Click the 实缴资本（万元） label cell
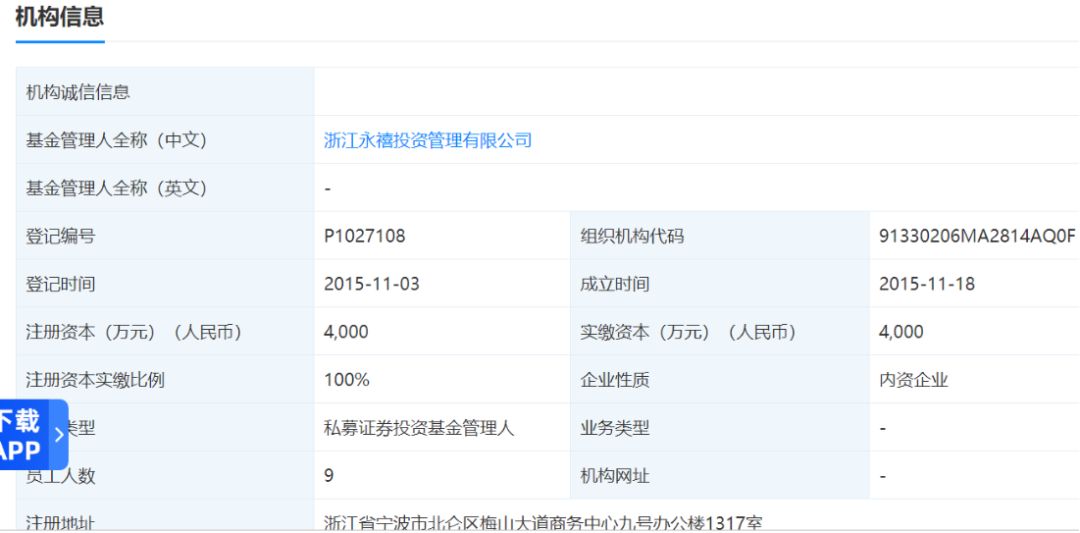Screen dimensions: 1080x533 coord(688,332)
